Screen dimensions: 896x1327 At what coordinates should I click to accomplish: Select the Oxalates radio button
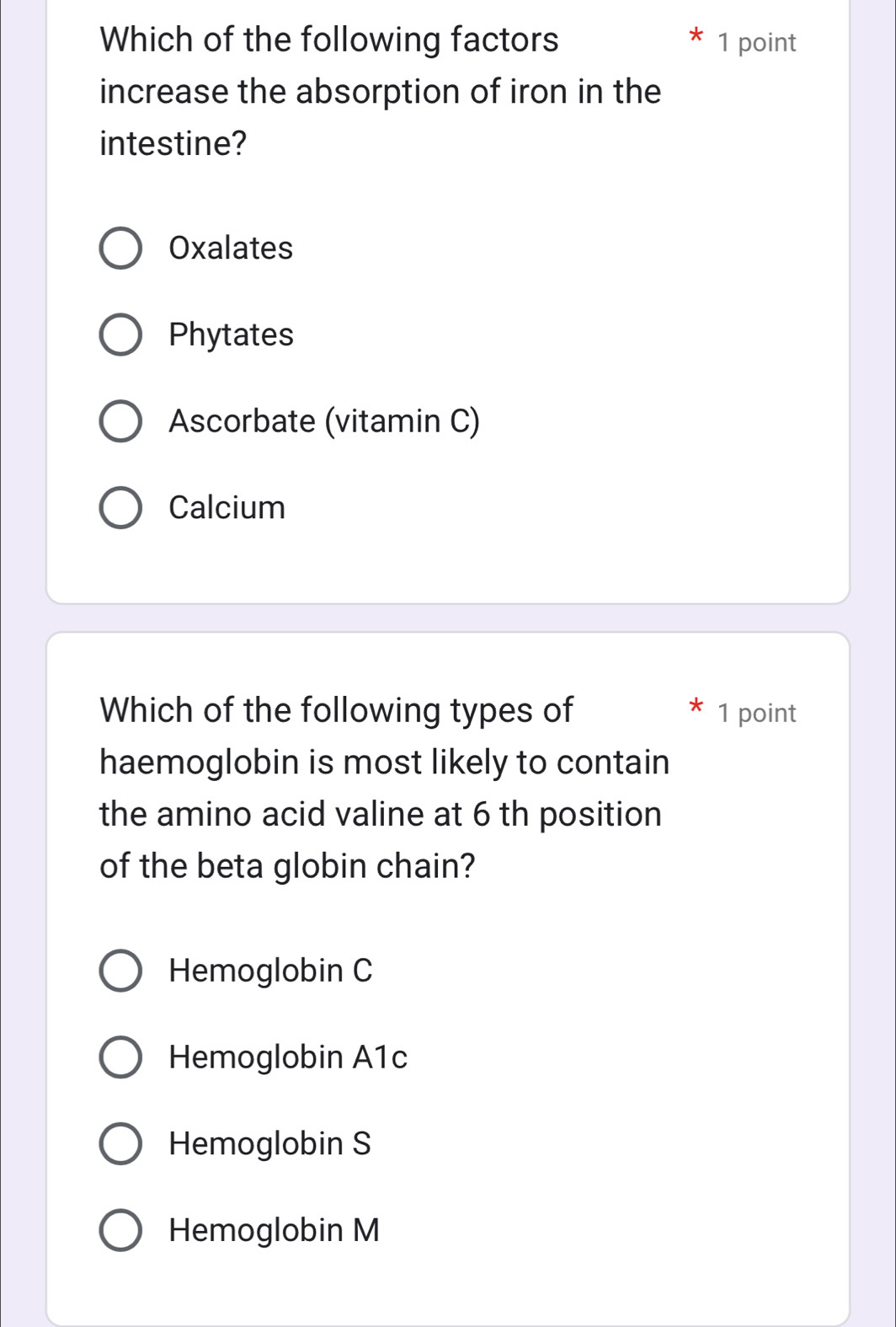click(121, 249)
